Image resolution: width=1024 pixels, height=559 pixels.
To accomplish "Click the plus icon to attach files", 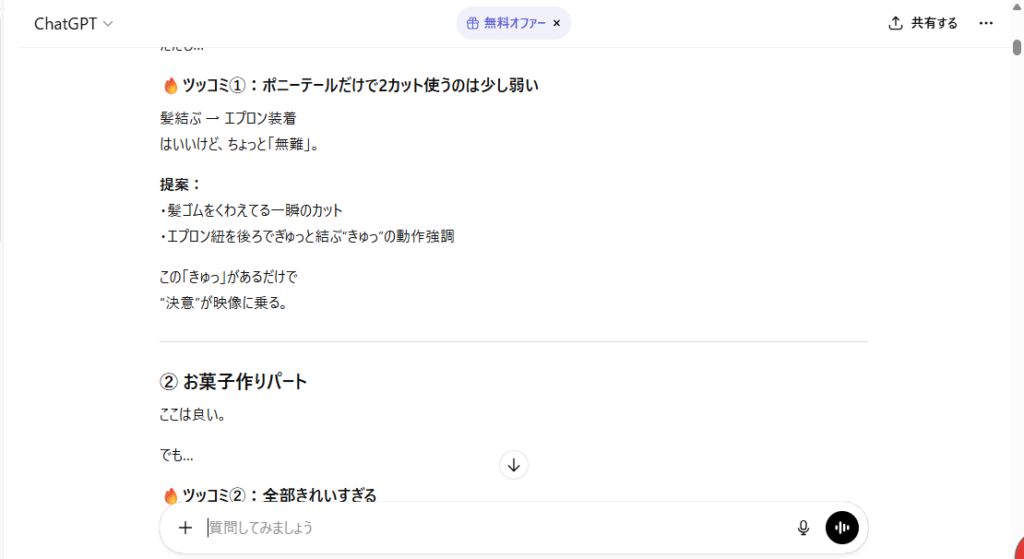I will click(185, 528).
